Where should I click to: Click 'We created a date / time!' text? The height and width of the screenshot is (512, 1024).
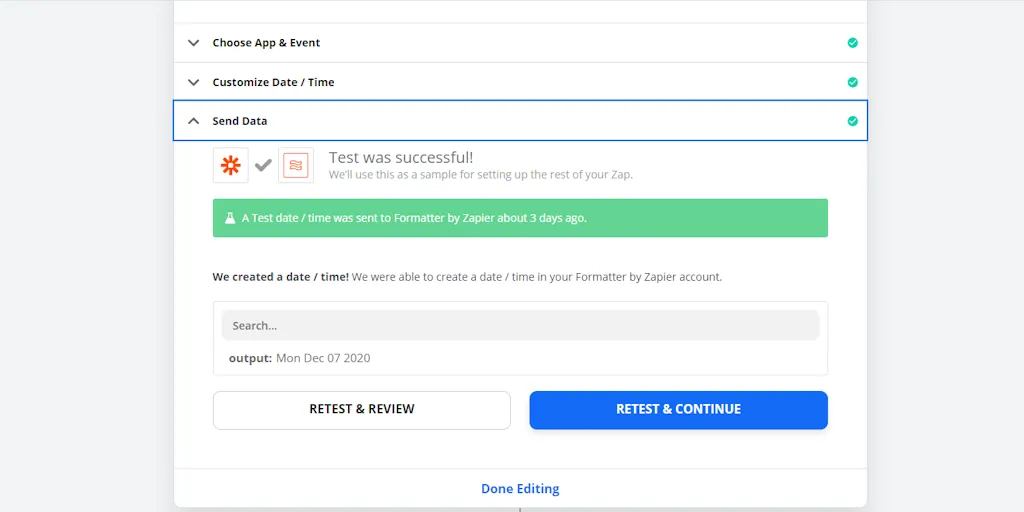(x=280, y=277)
